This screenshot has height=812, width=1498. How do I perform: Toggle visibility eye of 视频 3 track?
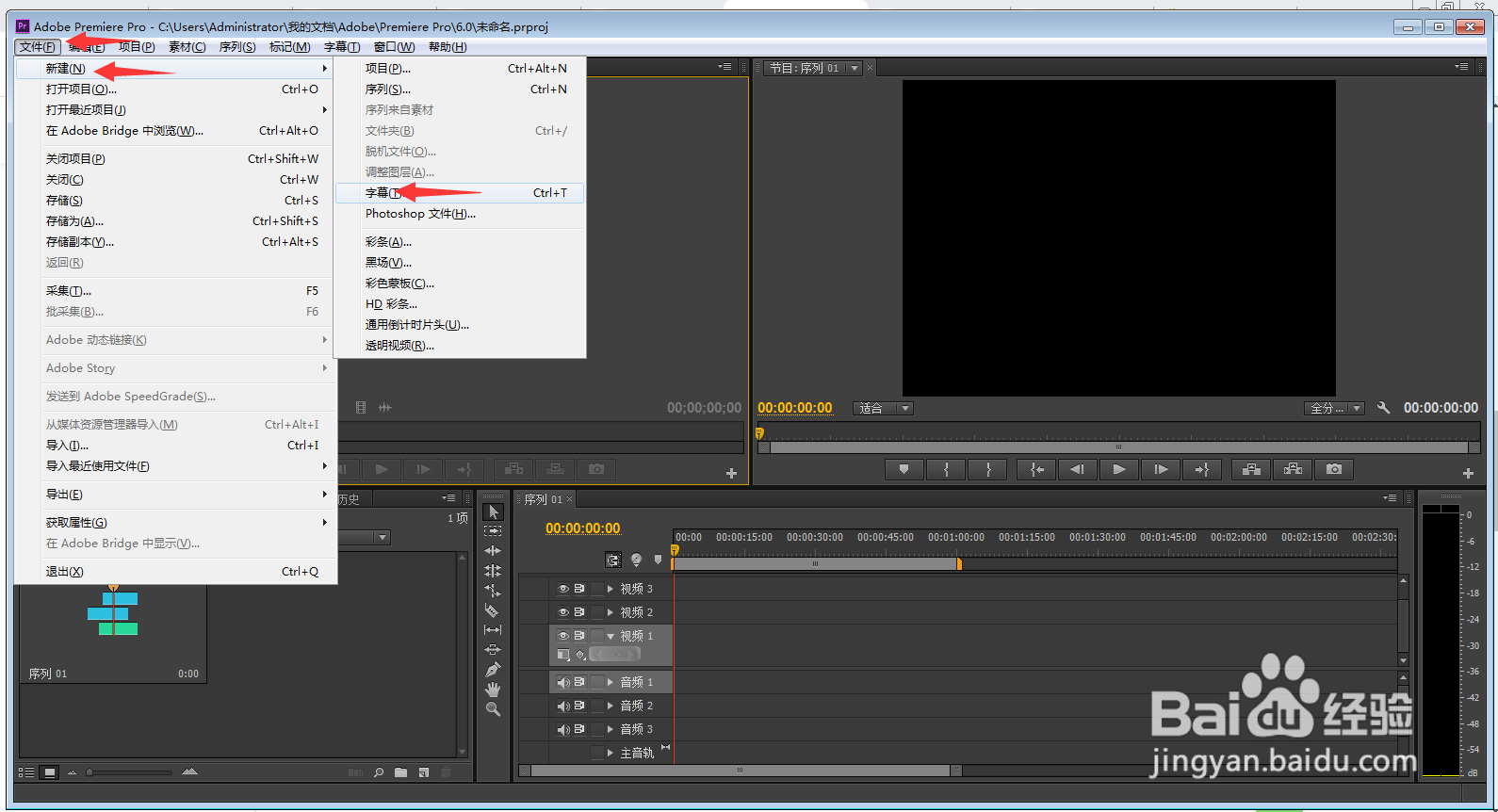click(563, 589)
